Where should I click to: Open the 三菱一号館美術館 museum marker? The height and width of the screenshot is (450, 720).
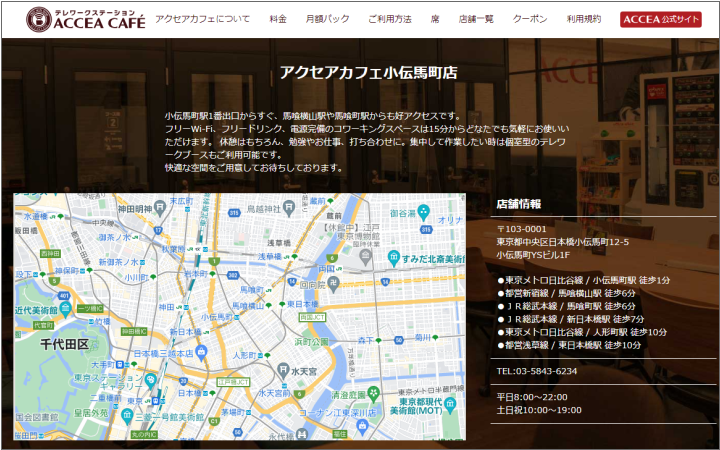127,416
